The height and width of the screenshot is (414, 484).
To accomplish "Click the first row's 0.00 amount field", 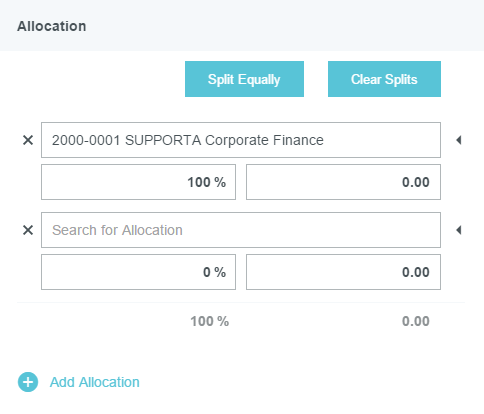I will coord(343,182).
